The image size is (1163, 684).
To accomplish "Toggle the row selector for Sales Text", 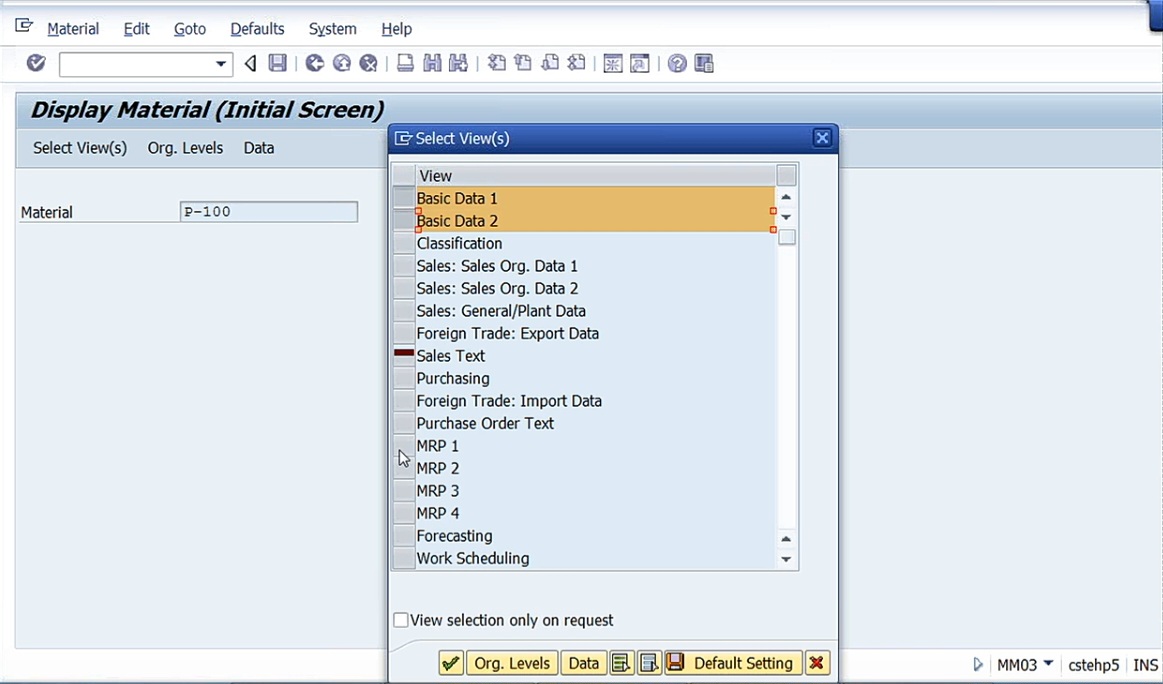I will (x=403, y=355).
